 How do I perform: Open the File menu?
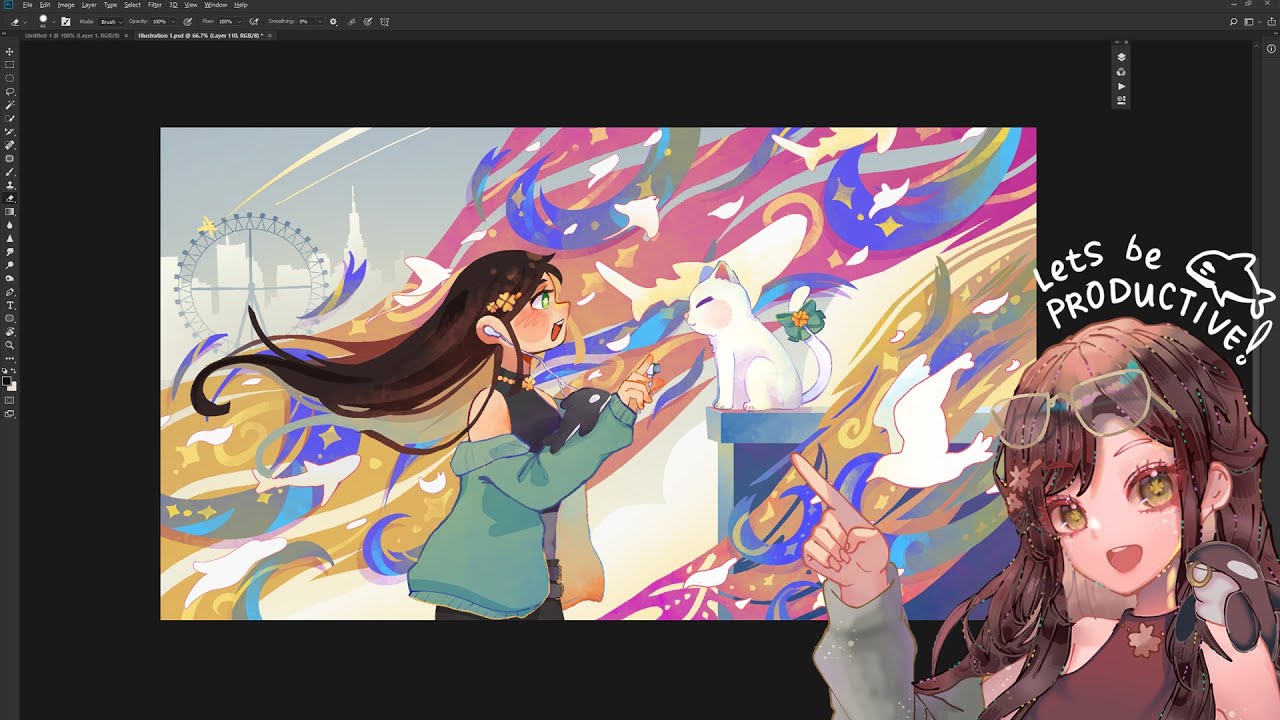coord(27,5)
